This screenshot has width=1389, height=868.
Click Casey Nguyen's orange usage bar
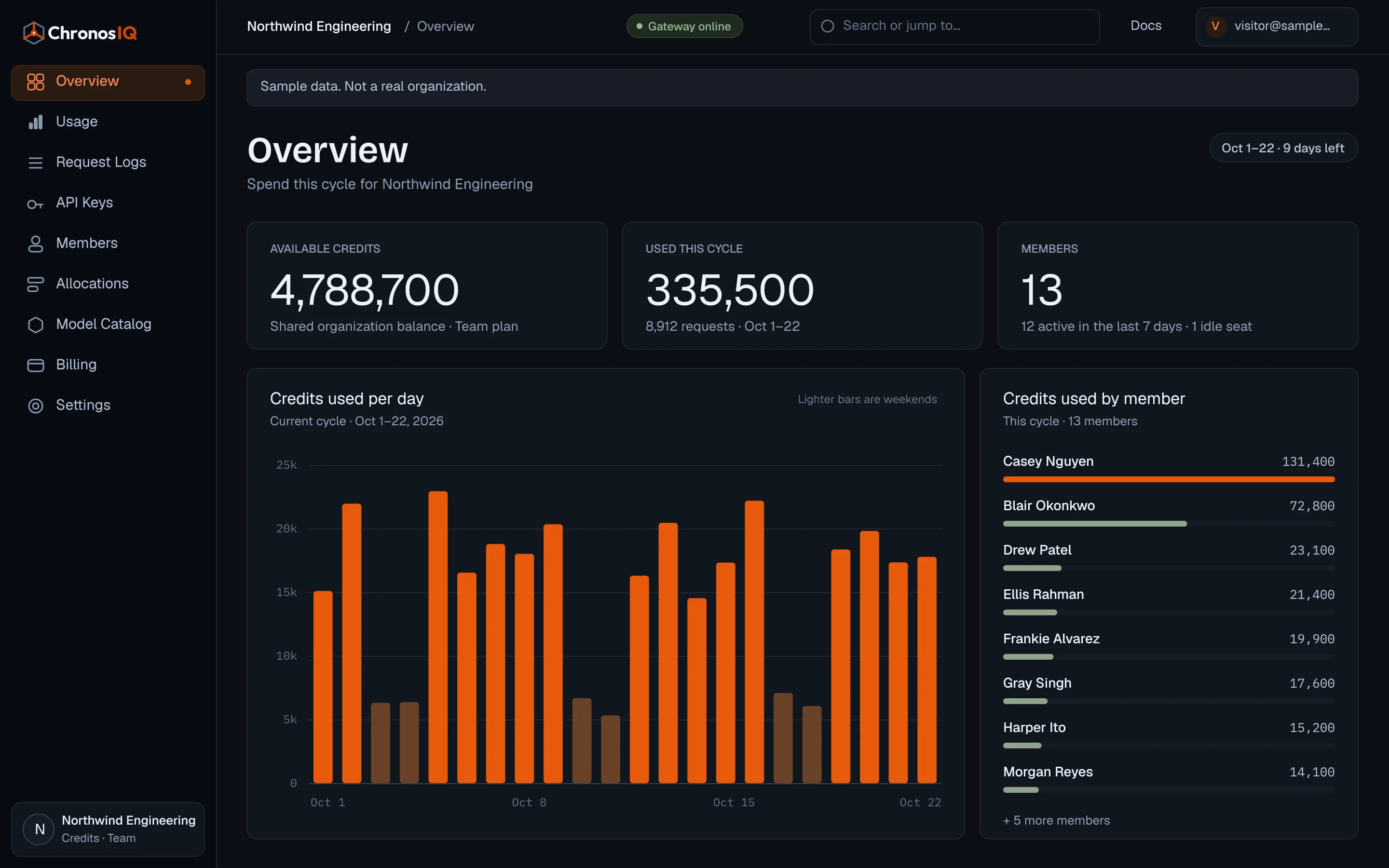[1169, 479]
